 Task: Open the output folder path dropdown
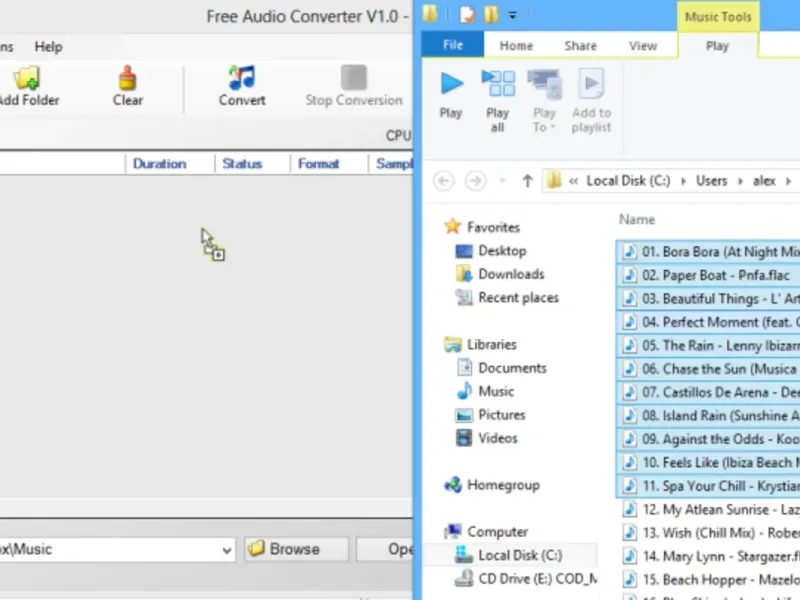pyautogui.click(x=227, y=551)
